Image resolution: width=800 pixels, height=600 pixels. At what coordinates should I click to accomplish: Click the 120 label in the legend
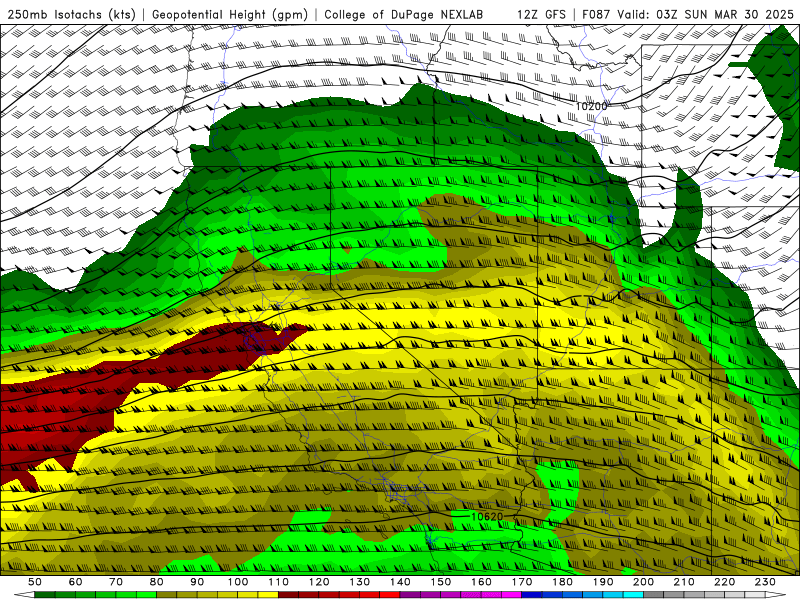(319, 582)
